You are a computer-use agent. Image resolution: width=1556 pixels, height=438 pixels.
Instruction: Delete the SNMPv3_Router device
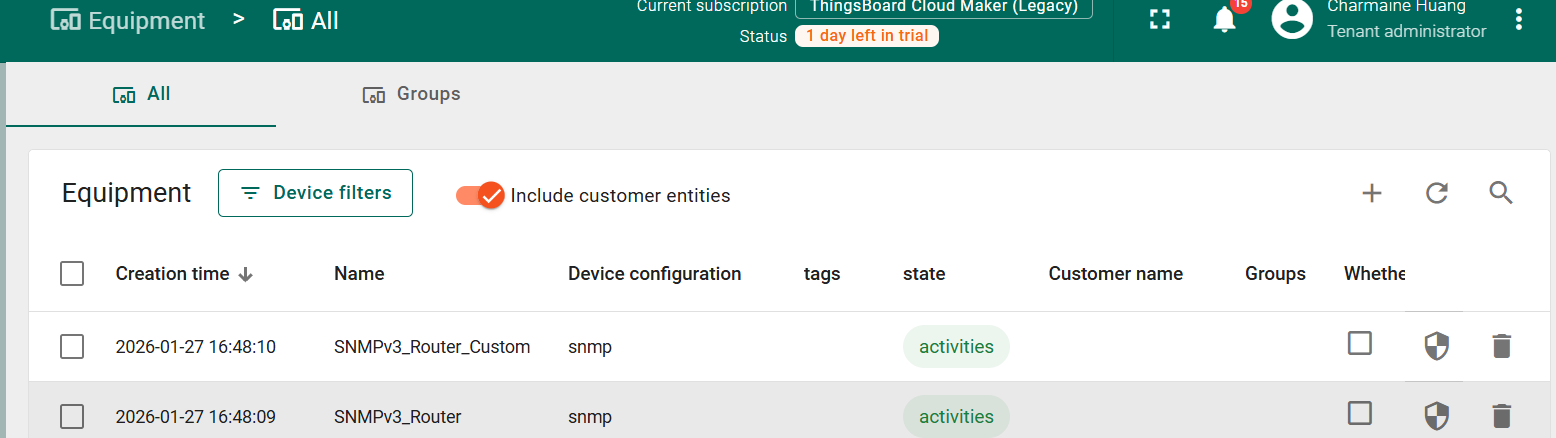1501,416
